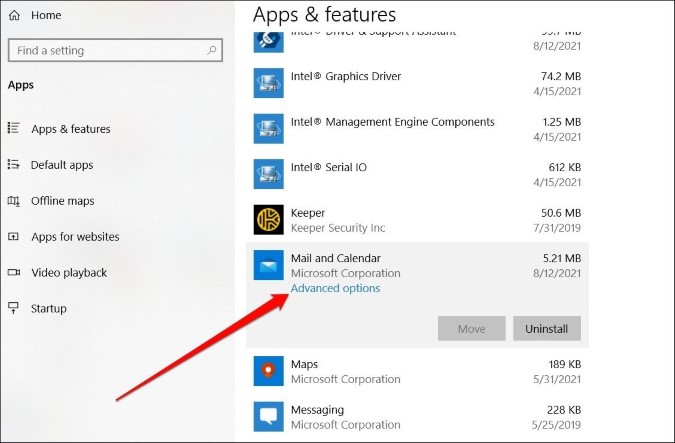Click the Apps for websites icon
This screenshot has height=443, width=675.
pyautogui.click(x=13, y=236)
